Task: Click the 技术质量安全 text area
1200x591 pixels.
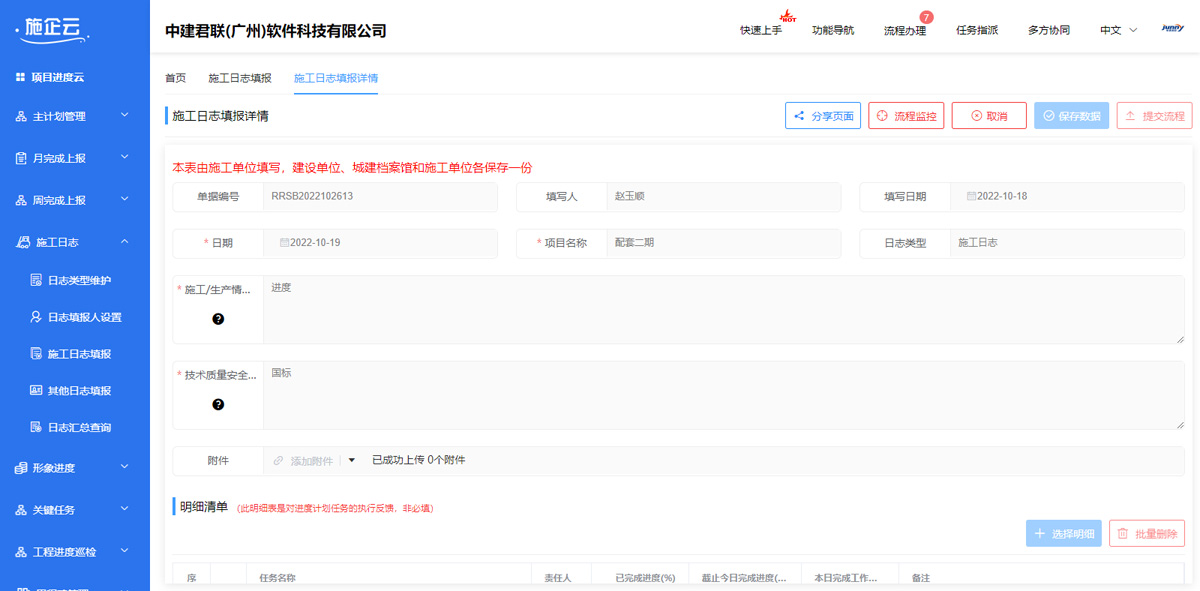Action: click(724, 395)
